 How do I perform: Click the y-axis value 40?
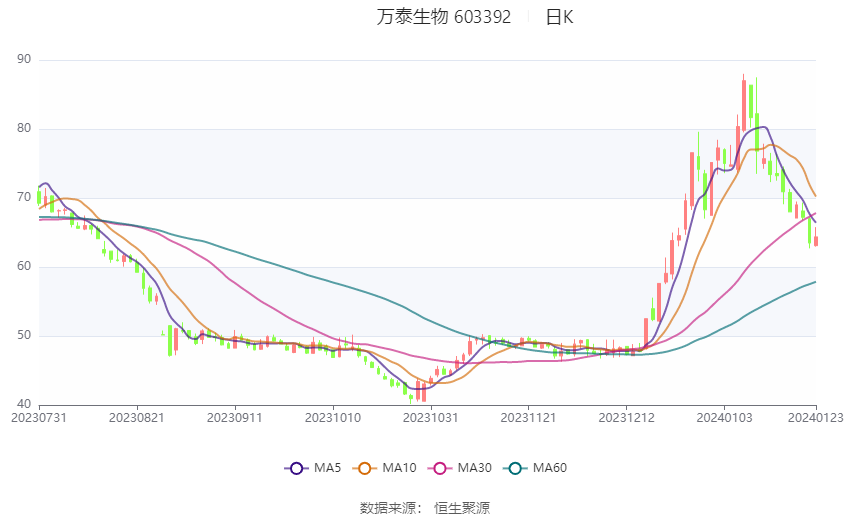(24, 404)
